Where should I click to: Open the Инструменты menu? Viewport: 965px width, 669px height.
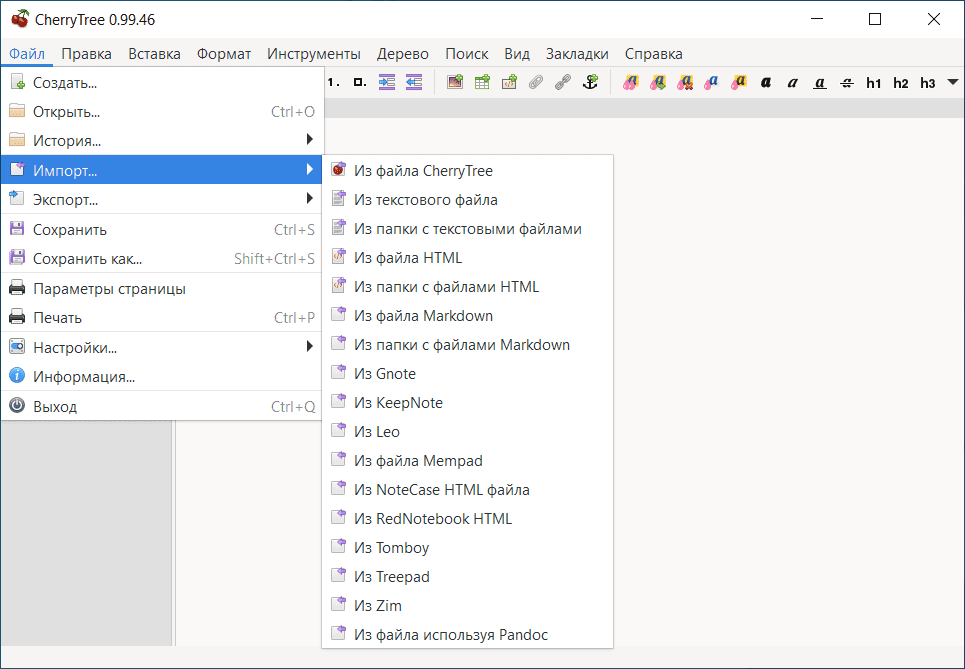[x=314, y=54]
